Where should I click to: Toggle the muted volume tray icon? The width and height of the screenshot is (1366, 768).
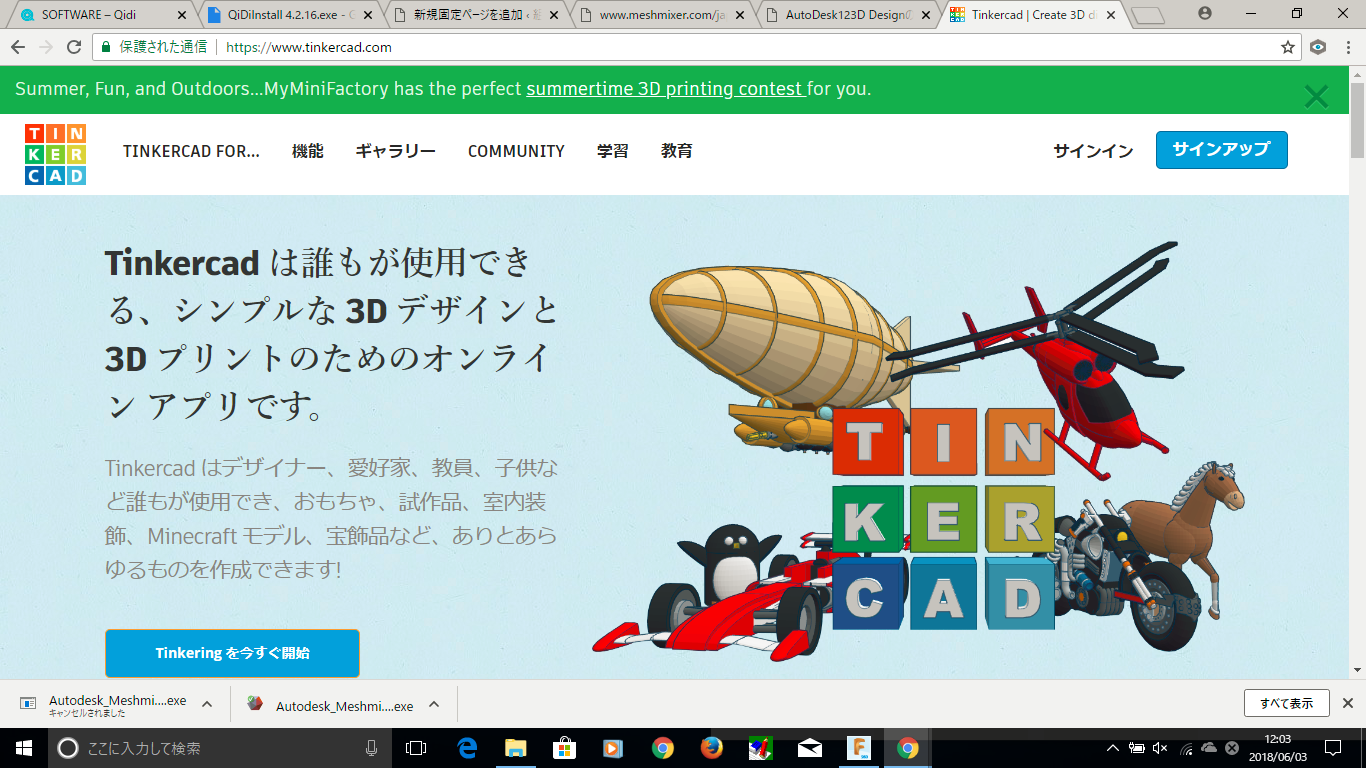click(x=1160, y=748)
